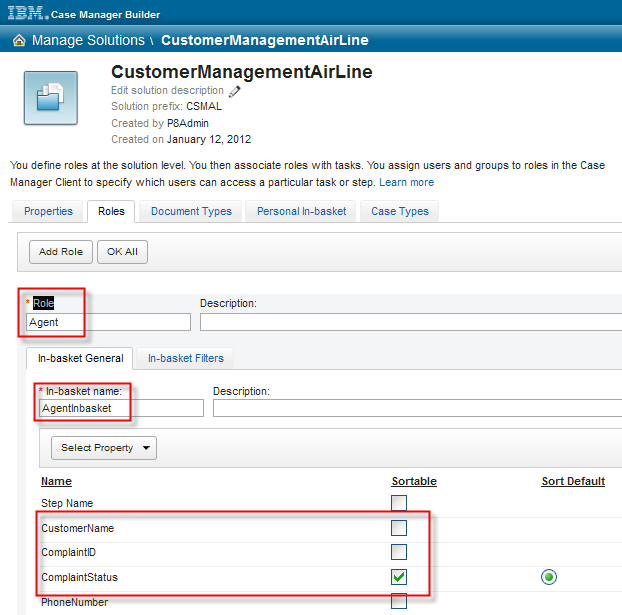This screenshot has width=622, height=615.
Task: Click the pencil edit description icon
Action: coord(234,91)
